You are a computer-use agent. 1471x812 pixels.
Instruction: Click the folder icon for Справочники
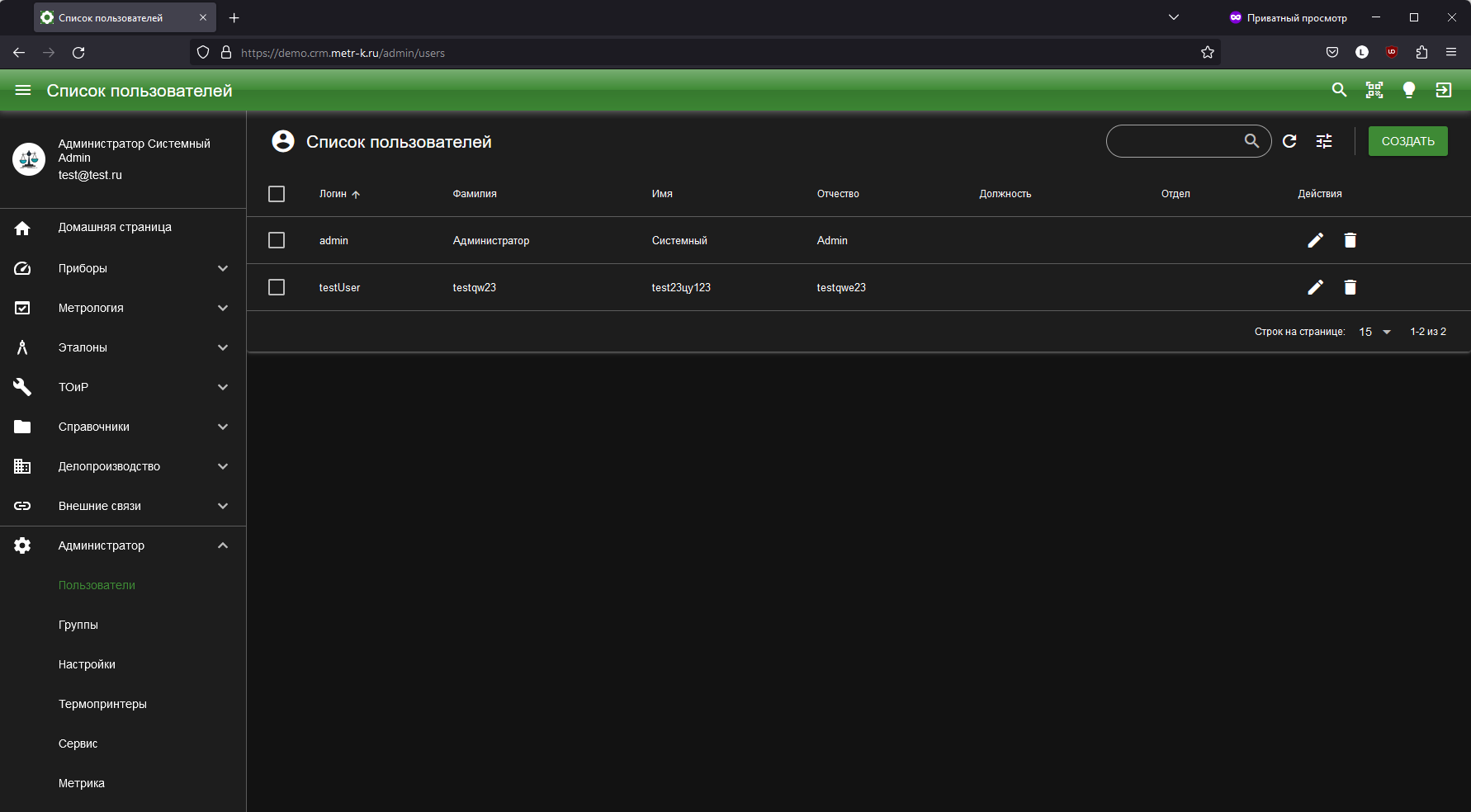pos(22,427)
